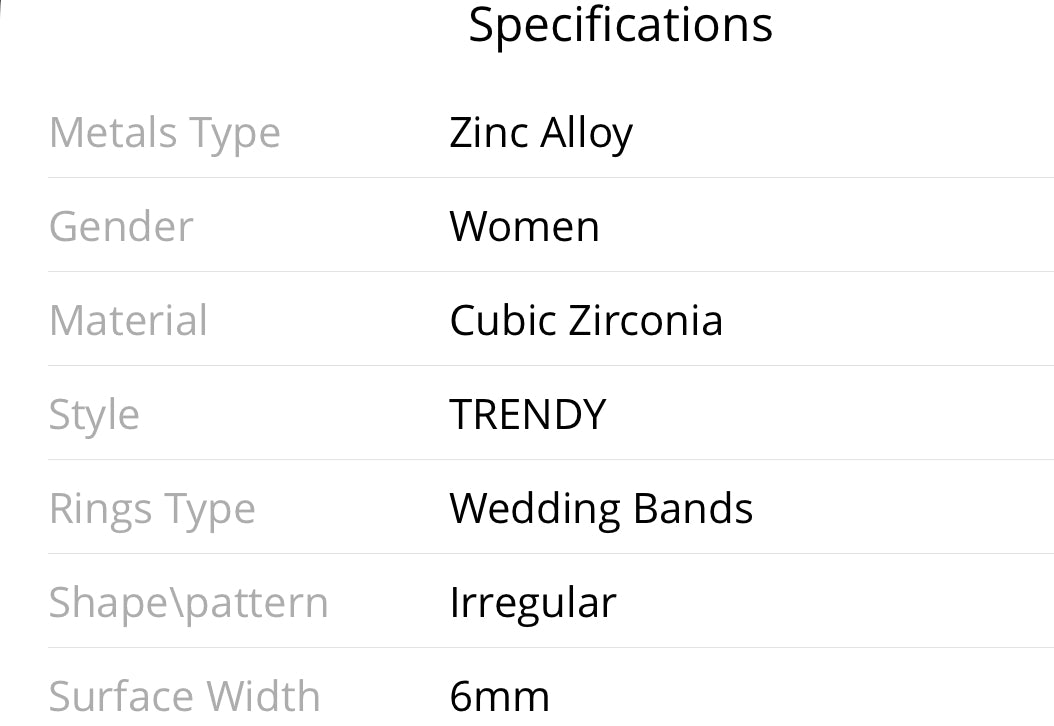Select the Style label
Screen dimensions: 1054x726
coord(94,416)
